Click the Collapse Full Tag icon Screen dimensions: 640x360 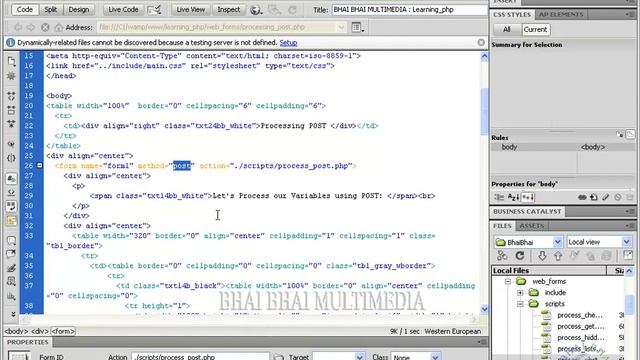tap(11, 96)
